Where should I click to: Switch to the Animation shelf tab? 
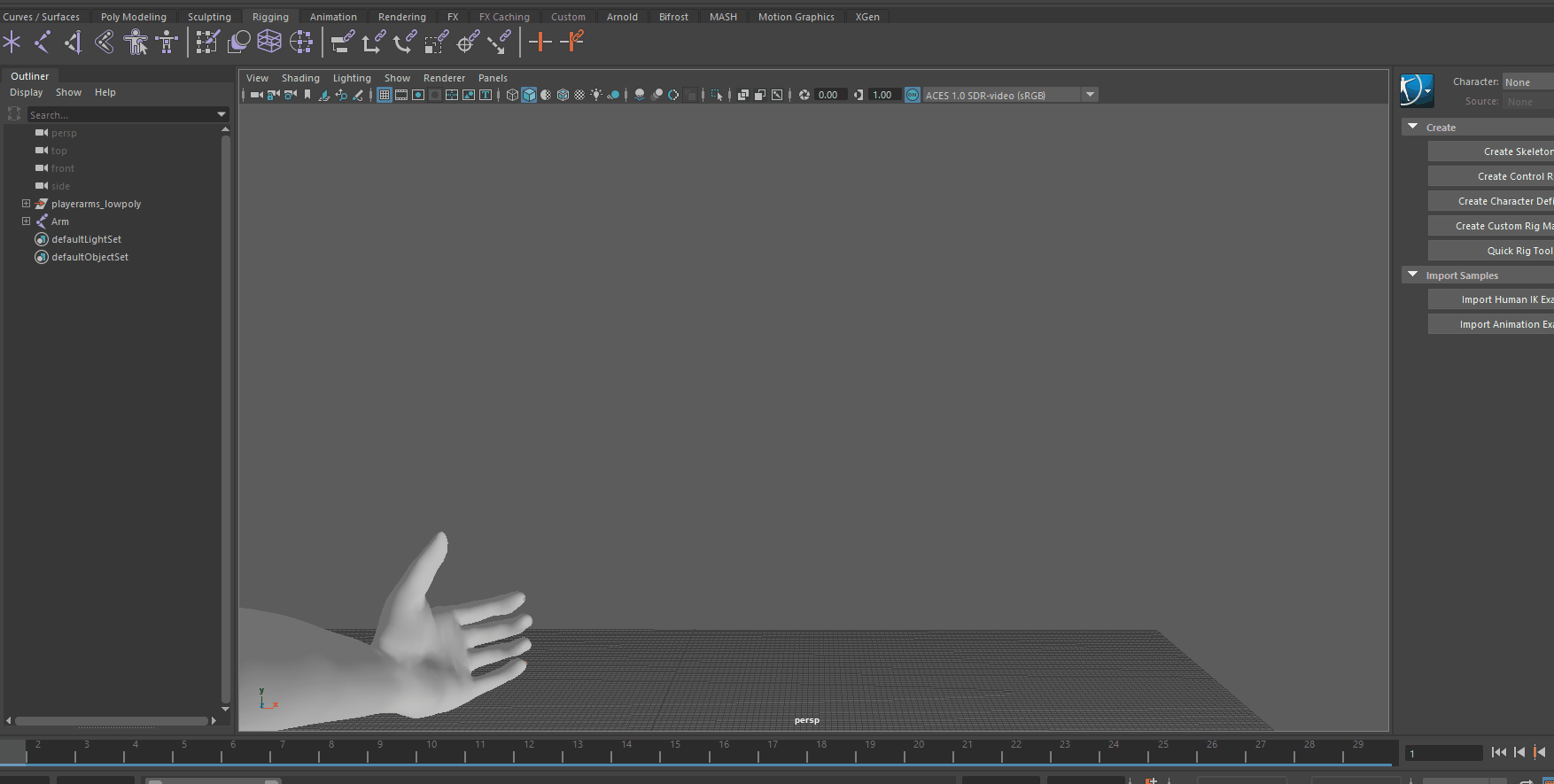coord(333,17)
